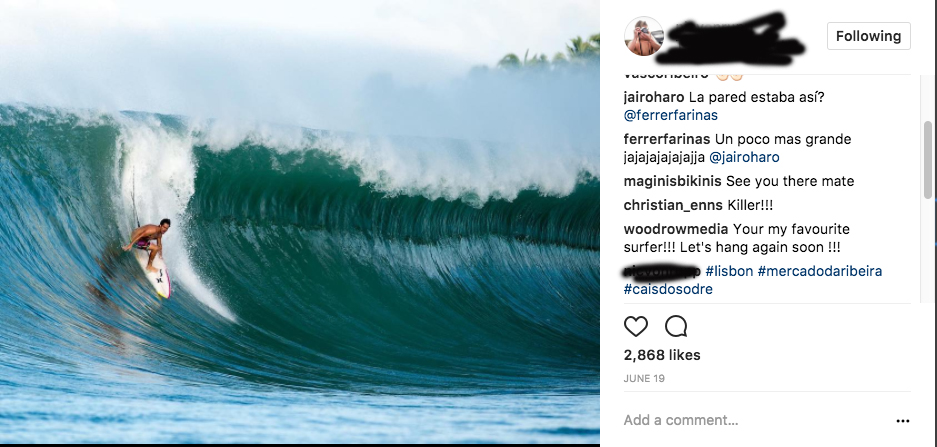Open the poster's profile avatar
937x447 pixels.
coord(644,36)
